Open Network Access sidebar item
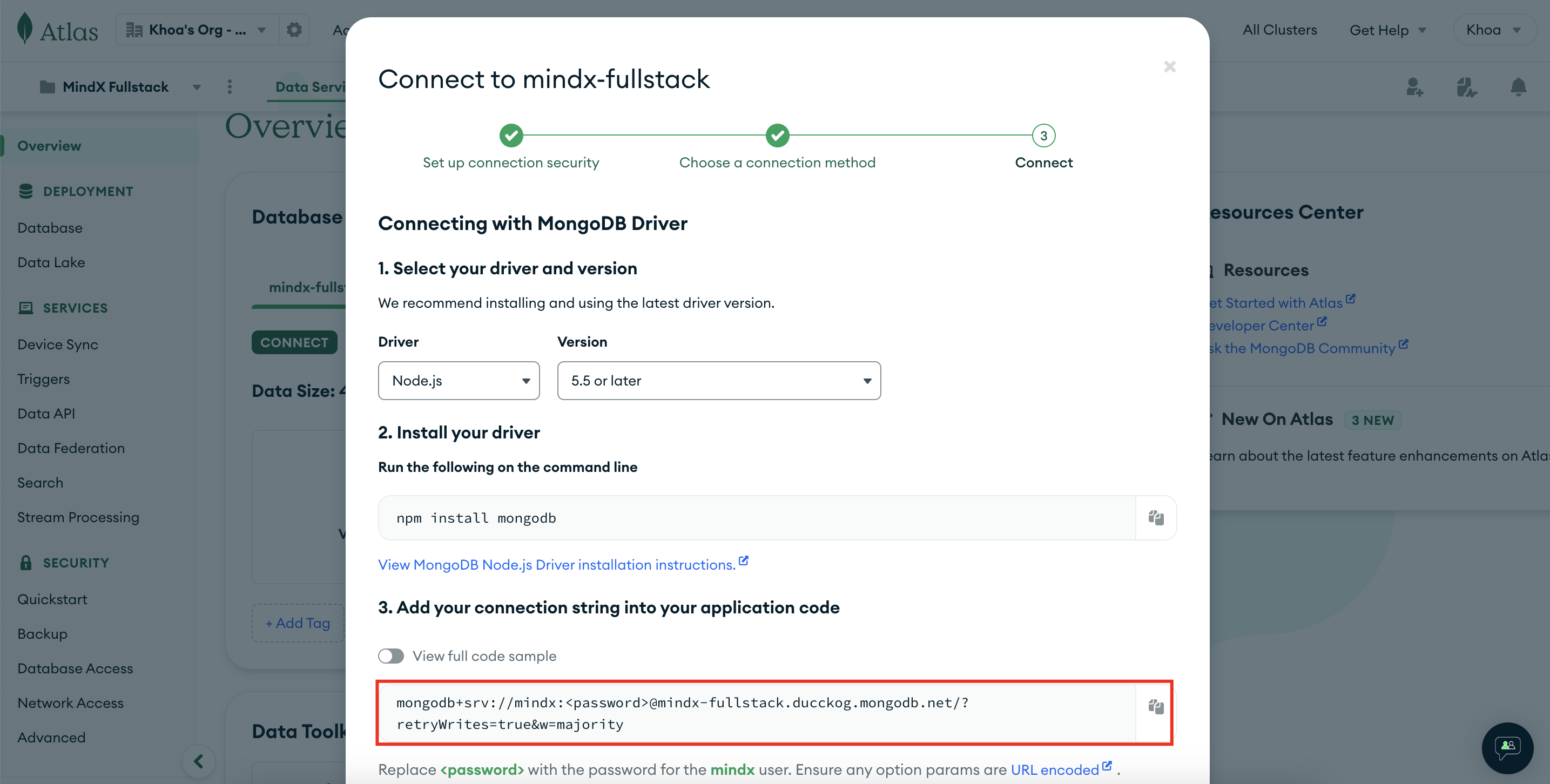Image resolution: width=1550 pixels, height=784 pixels. point(70,703)
